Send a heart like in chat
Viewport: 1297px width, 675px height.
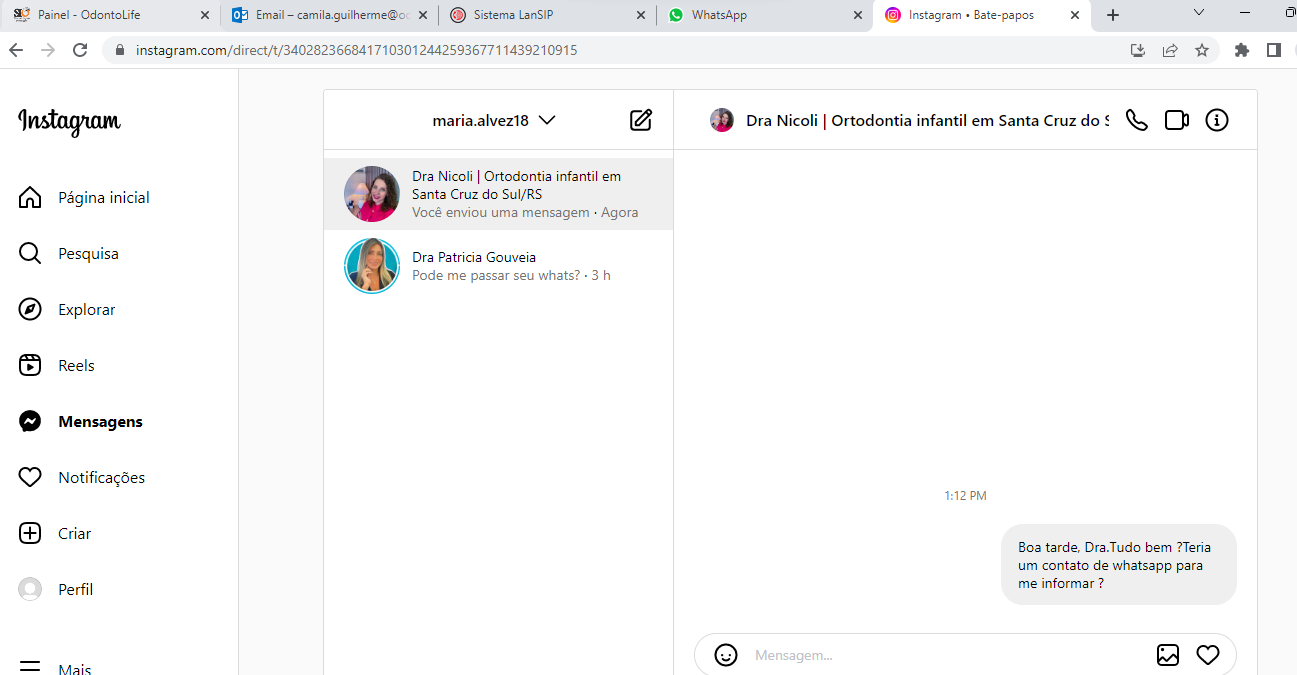(x=1208, y=655)
